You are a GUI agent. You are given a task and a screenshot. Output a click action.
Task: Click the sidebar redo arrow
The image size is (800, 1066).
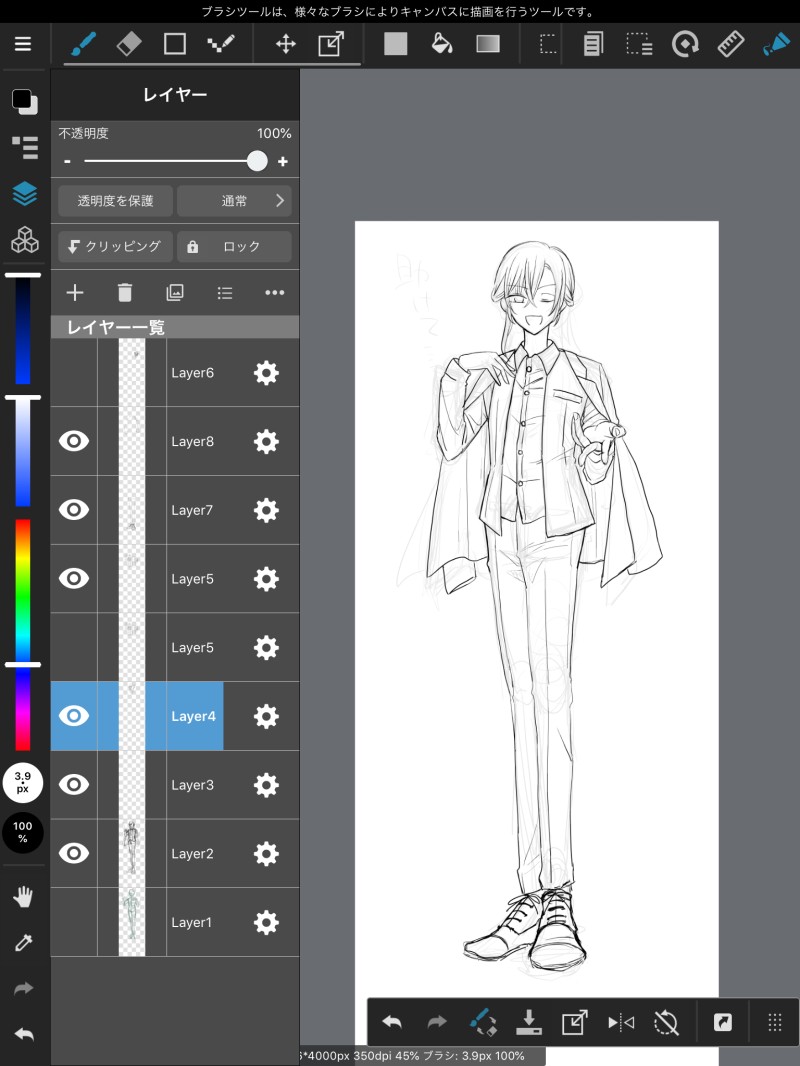click(x=23, y=988)
